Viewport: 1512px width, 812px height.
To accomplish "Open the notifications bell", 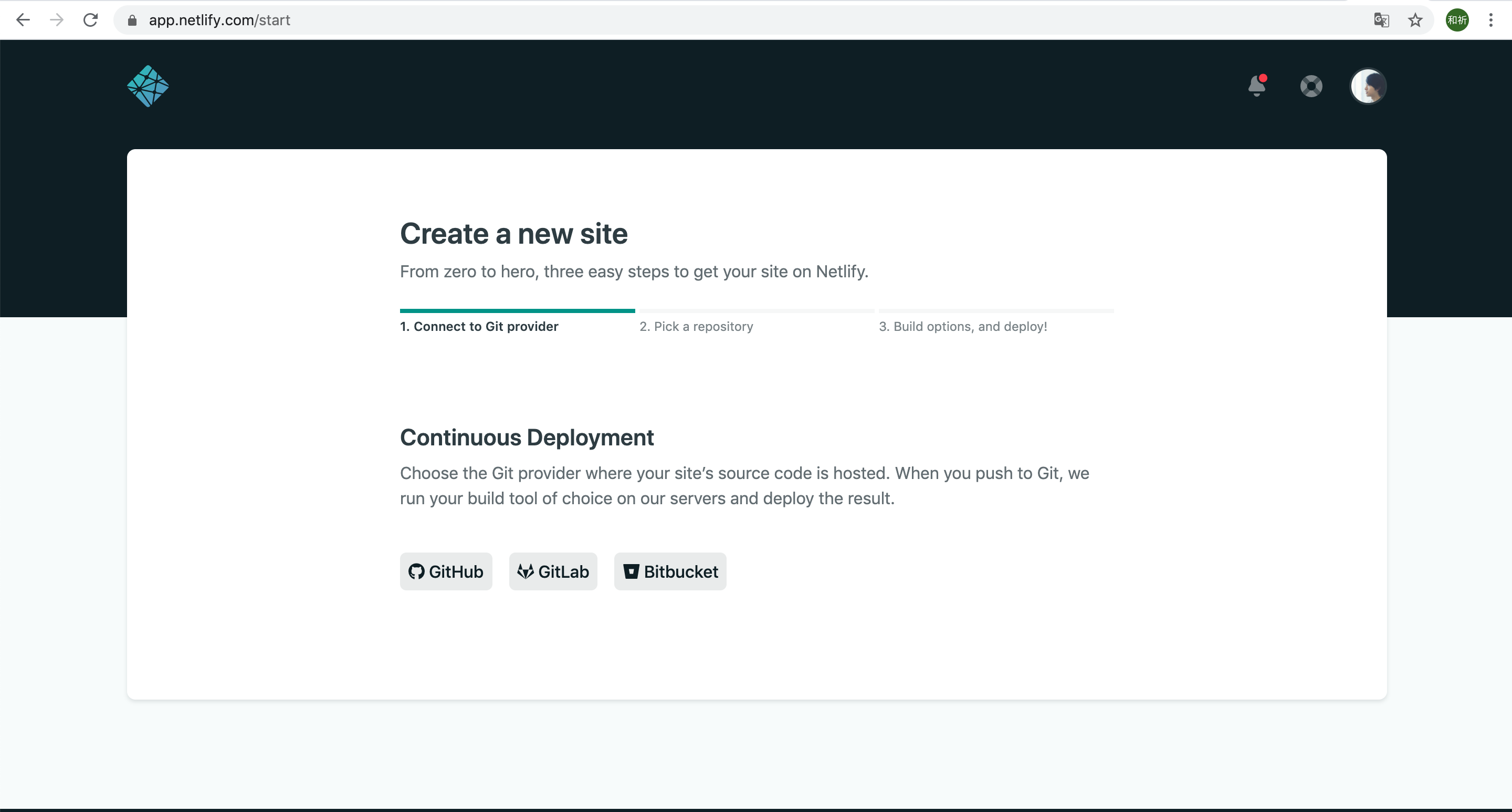I will [x=1256, y=86].
